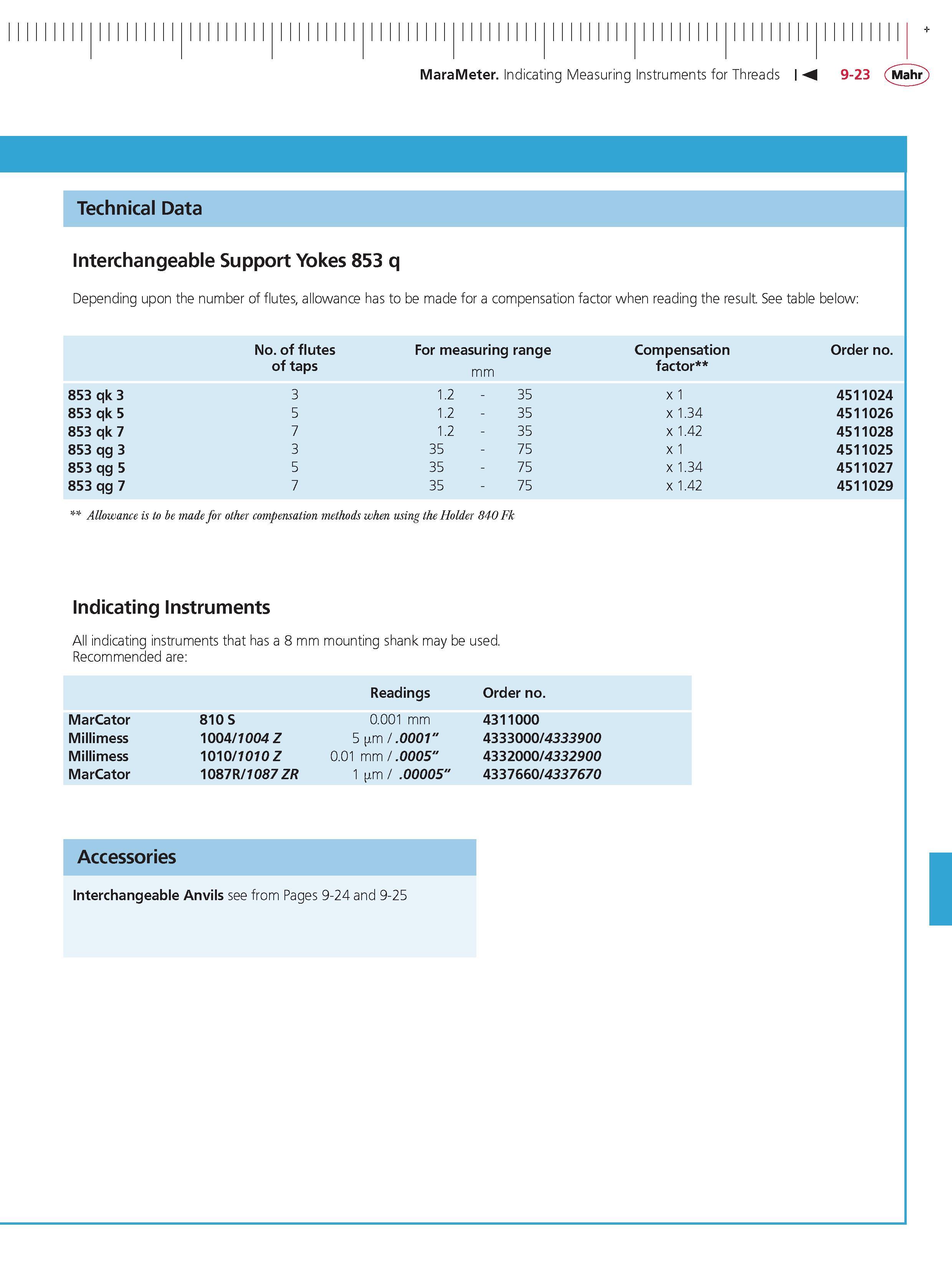Viewport: 952px width, 1270px height.
Task: Select order number 4311000
Action: tap(511, 720)
